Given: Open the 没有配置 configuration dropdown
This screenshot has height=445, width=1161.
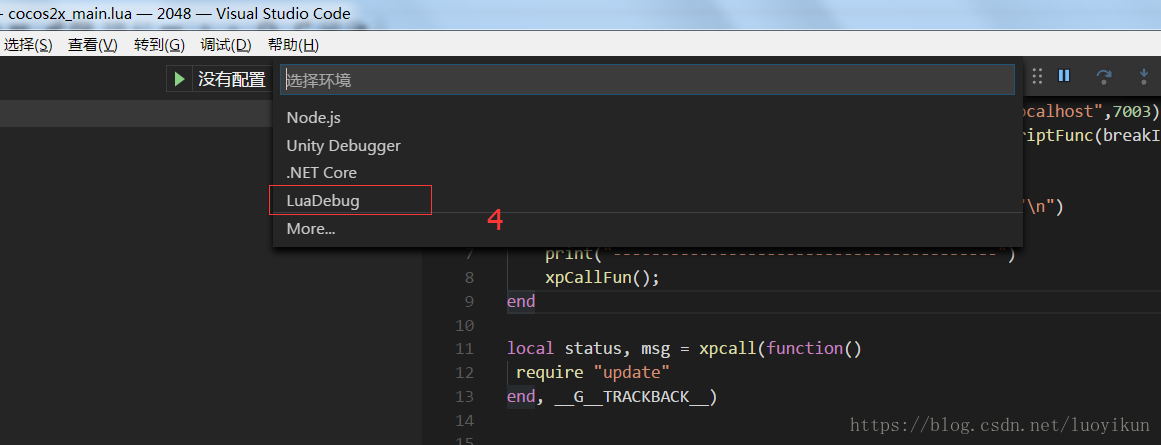Looking at the screenshot, I should [231, 79].
